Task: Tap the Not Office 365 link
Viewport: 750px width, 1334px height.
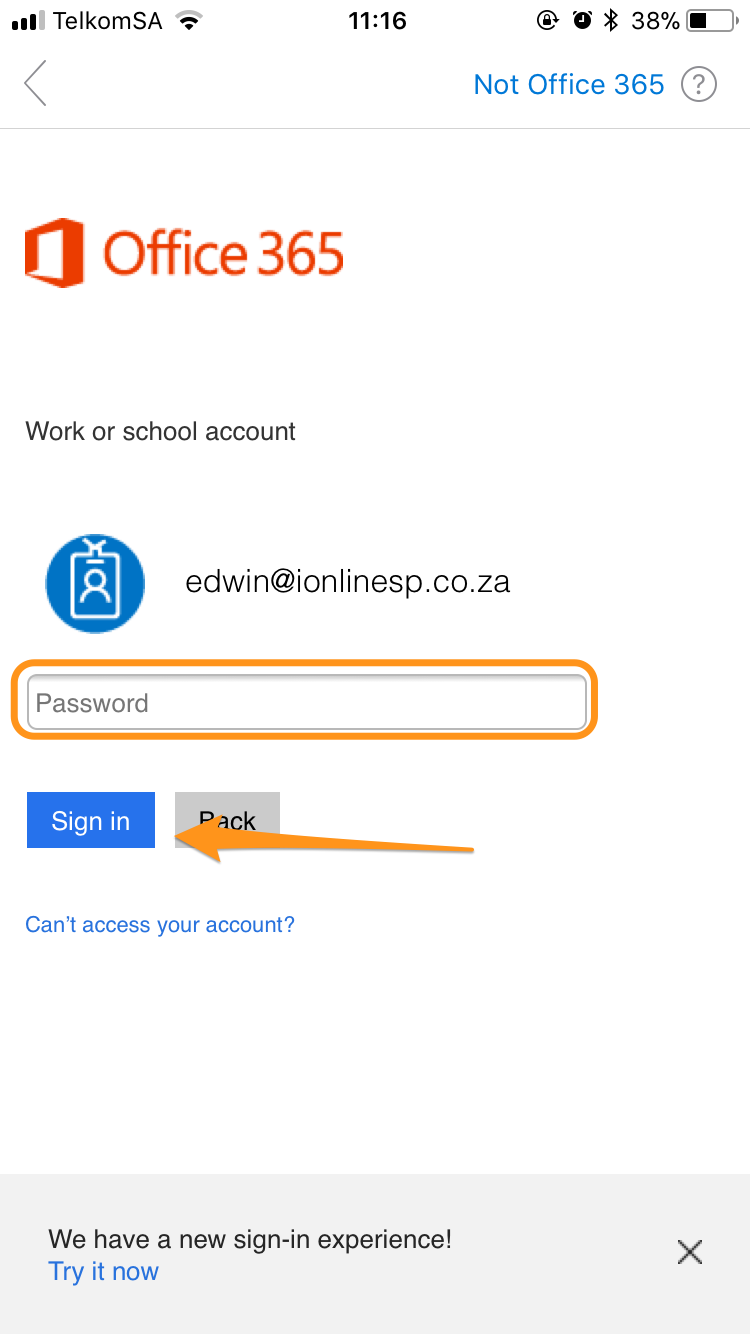Action: (569, 84)
